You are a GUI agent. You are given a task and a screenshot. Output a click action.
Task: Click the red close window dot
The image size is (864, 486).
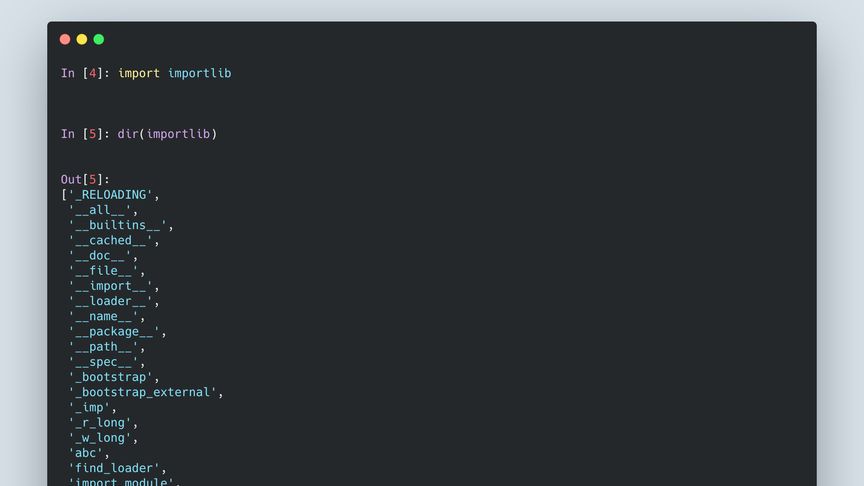[65, 39]
